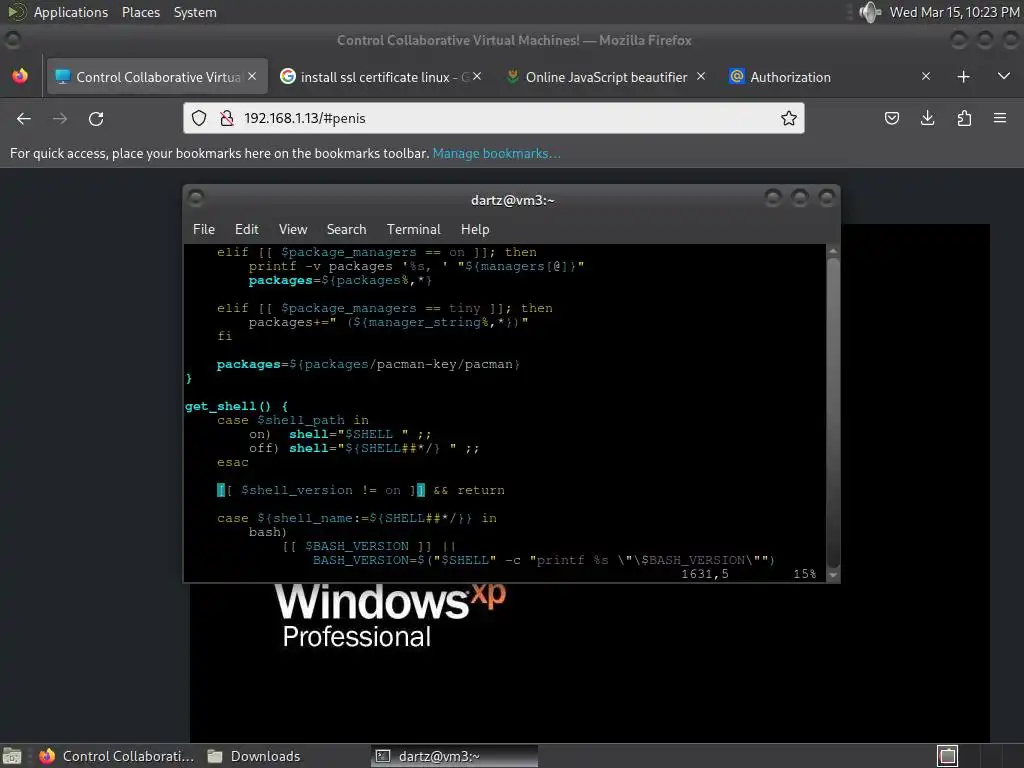
Task: Show insecure connection lock info
Action: [x=227, y=118]
